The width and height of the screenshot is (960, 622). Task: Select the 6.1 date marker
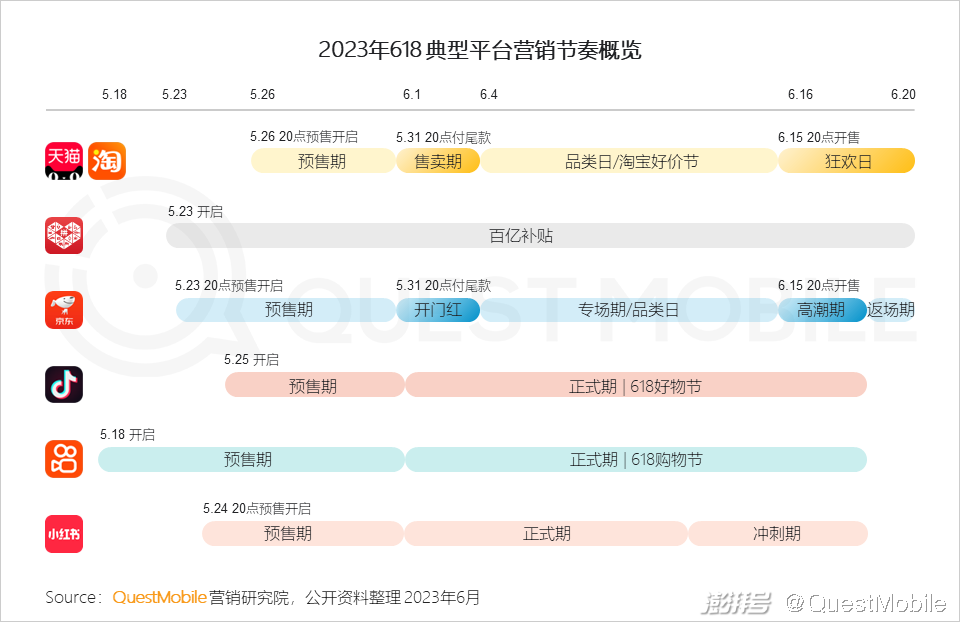pos(412,94)
